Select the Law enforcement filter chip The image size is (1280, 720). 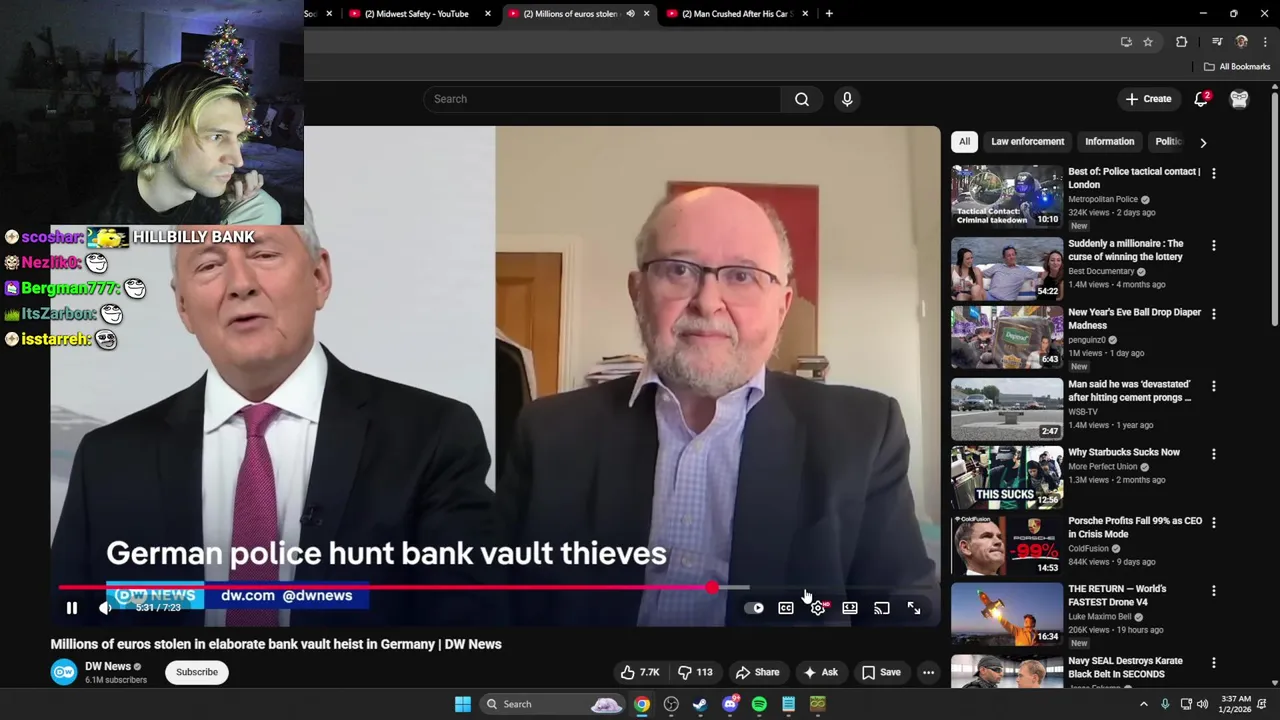pos(1027,142)
